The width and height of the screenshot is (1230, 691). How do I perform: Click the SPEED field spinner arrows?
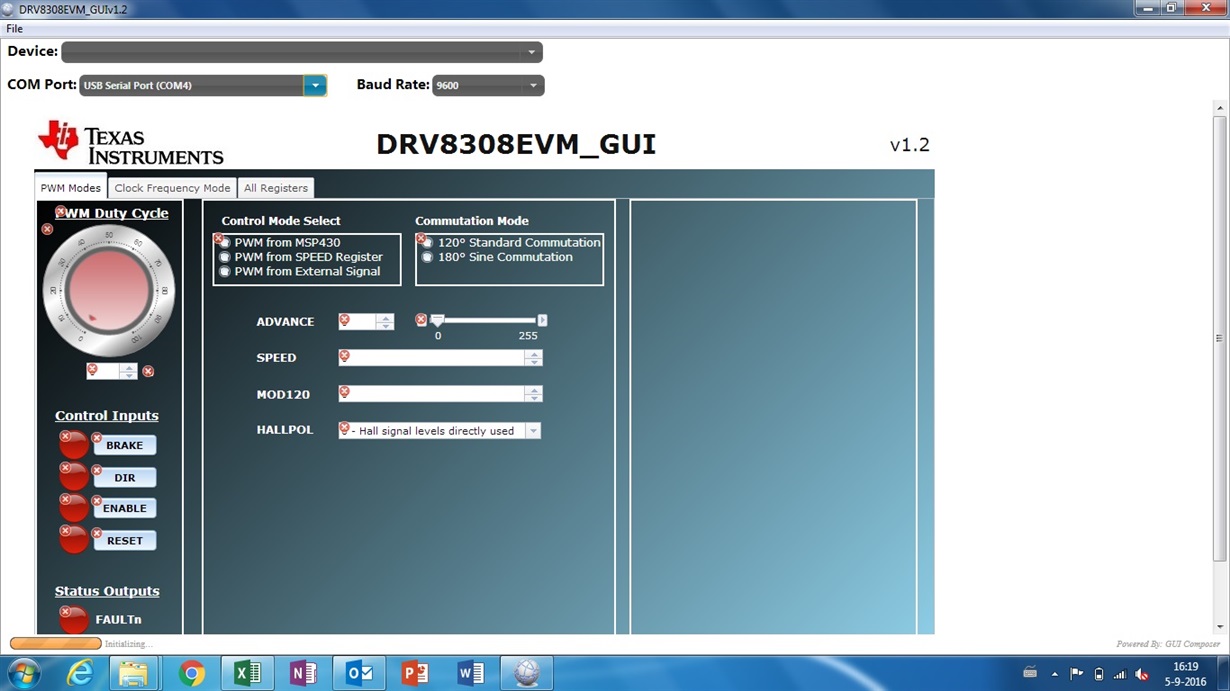534,358
